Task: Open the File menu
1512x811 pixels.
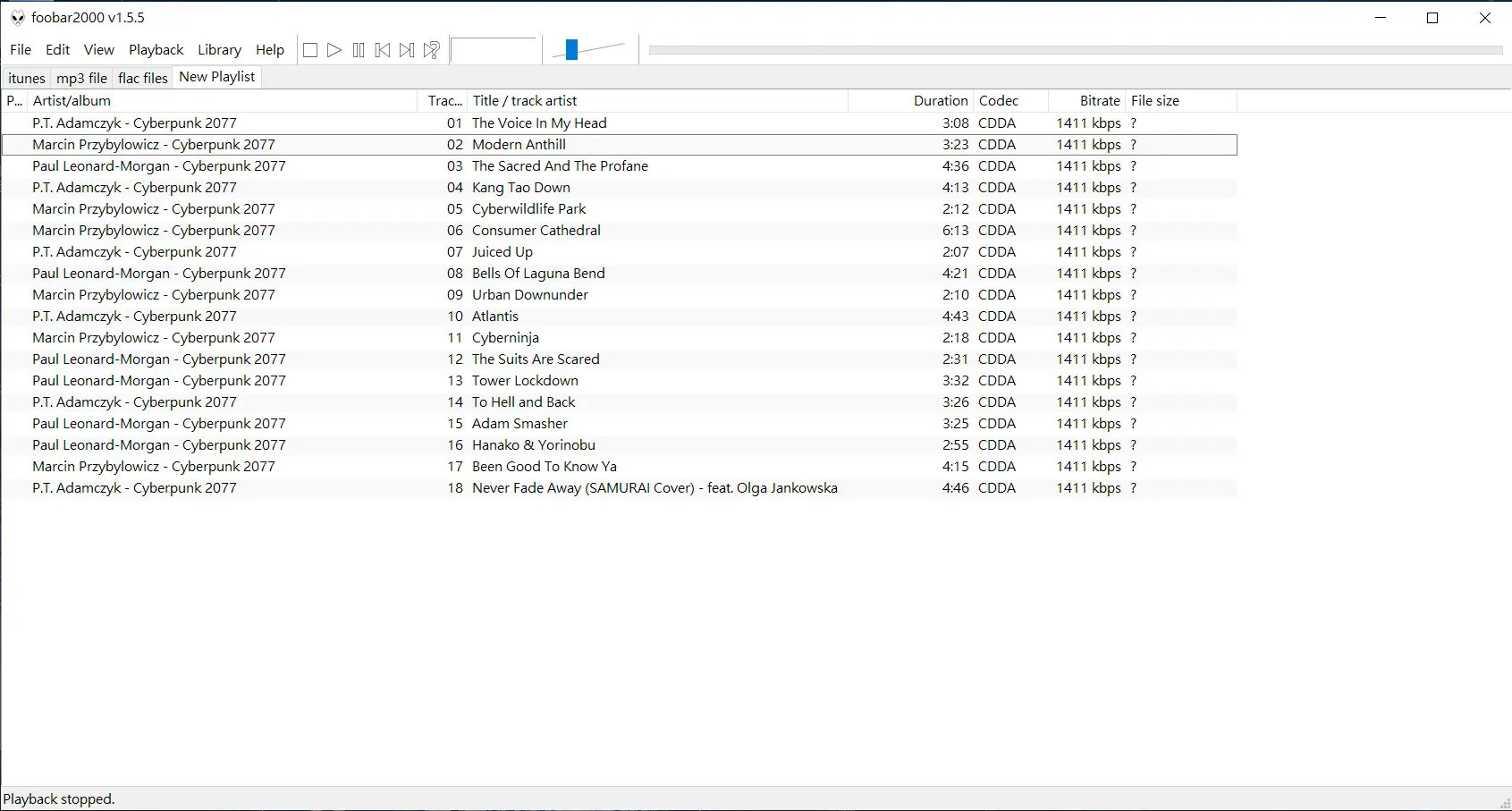Action: [21, 50]
